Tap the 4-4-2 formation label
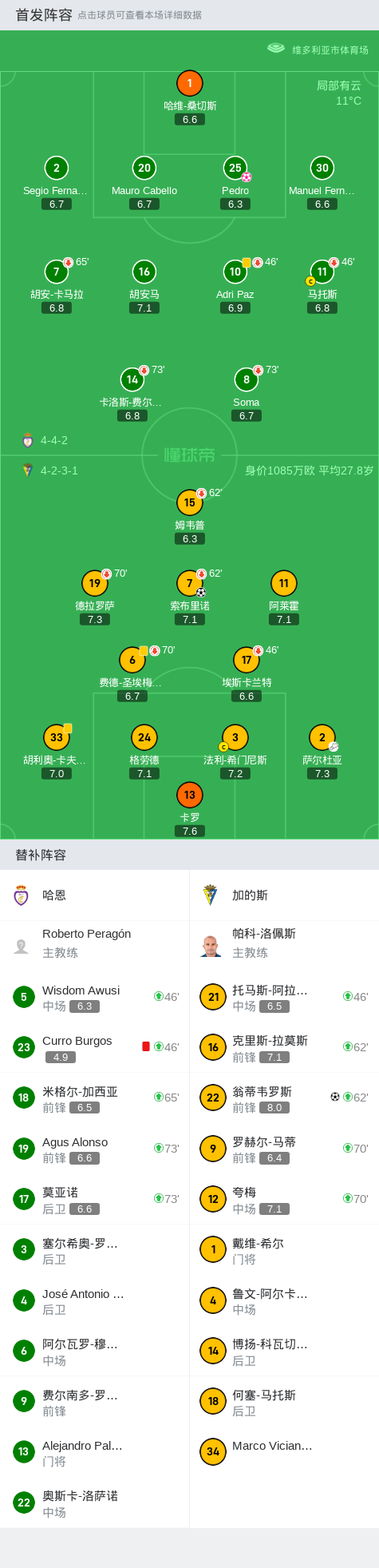The image size is (379, 1568). (x=54, y=440)
